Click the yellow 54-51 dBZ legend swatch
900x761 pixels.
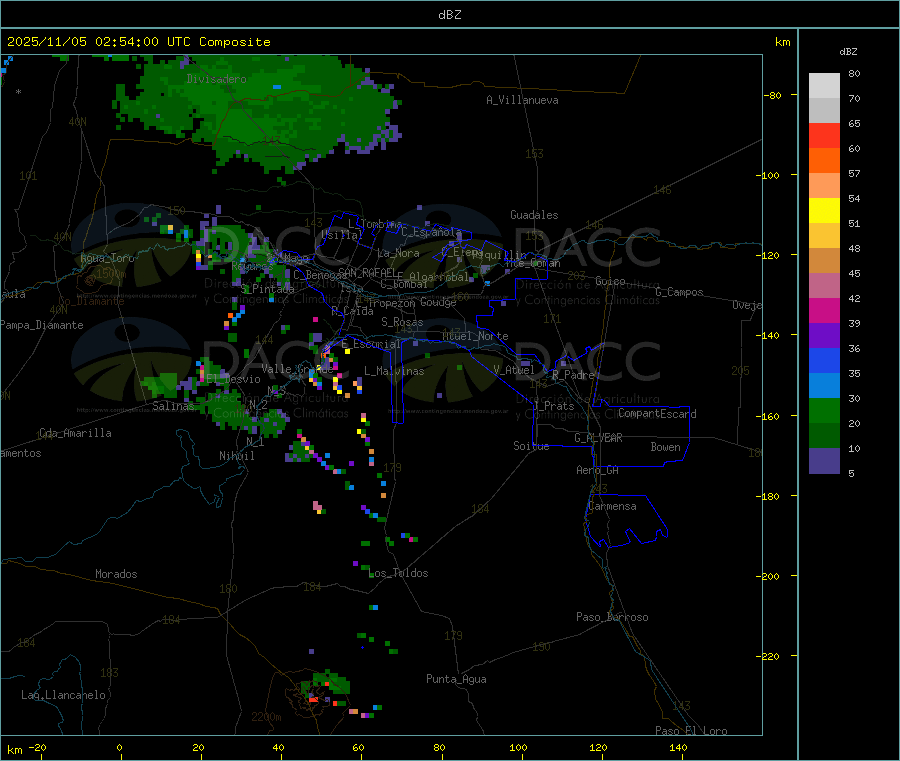[824, 211]
